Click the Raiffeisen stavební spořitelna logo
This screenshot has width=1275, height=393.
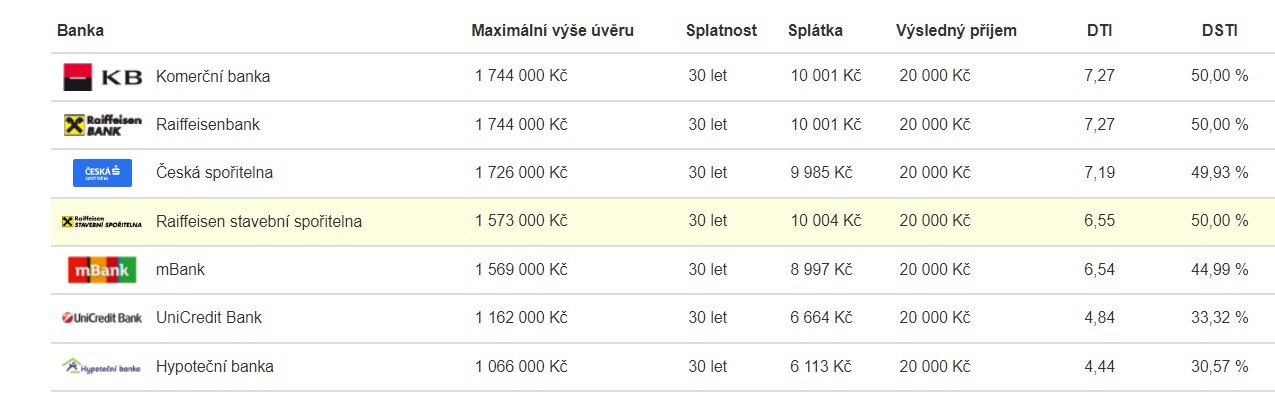102,222
